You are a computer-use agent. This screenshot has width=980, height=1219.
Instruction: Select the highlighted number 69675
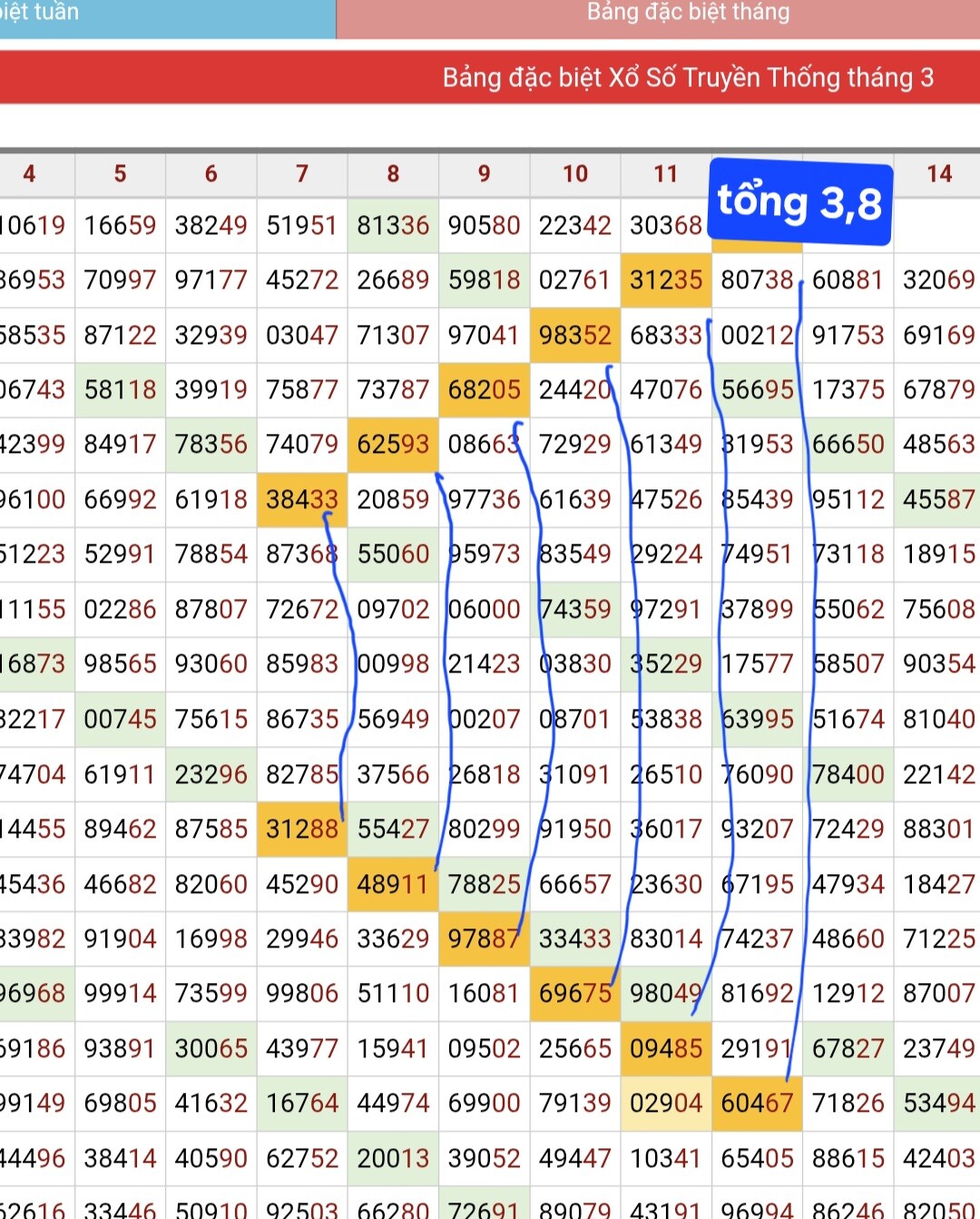click(x=574, y=993)
